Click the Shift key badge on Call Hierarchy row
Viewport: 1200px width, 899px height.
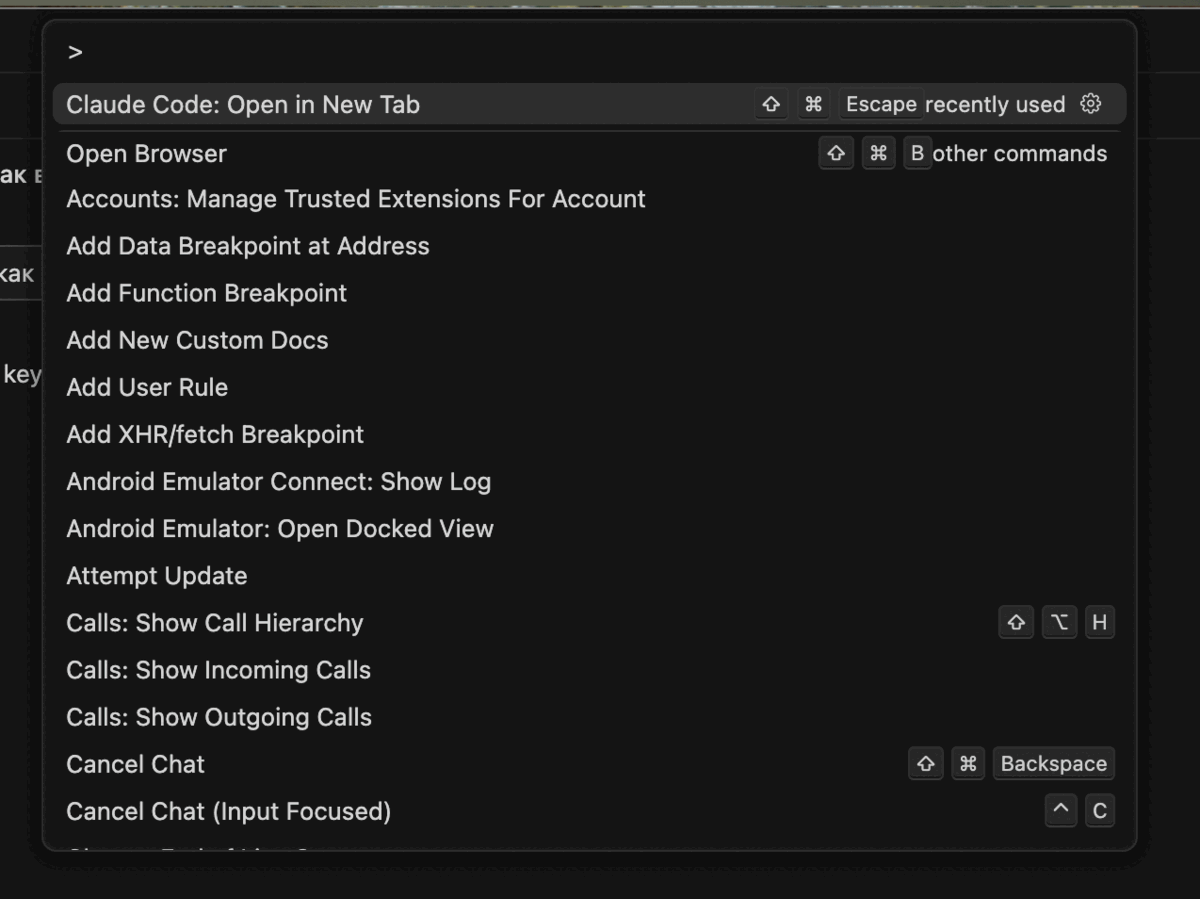(1016, 622)
